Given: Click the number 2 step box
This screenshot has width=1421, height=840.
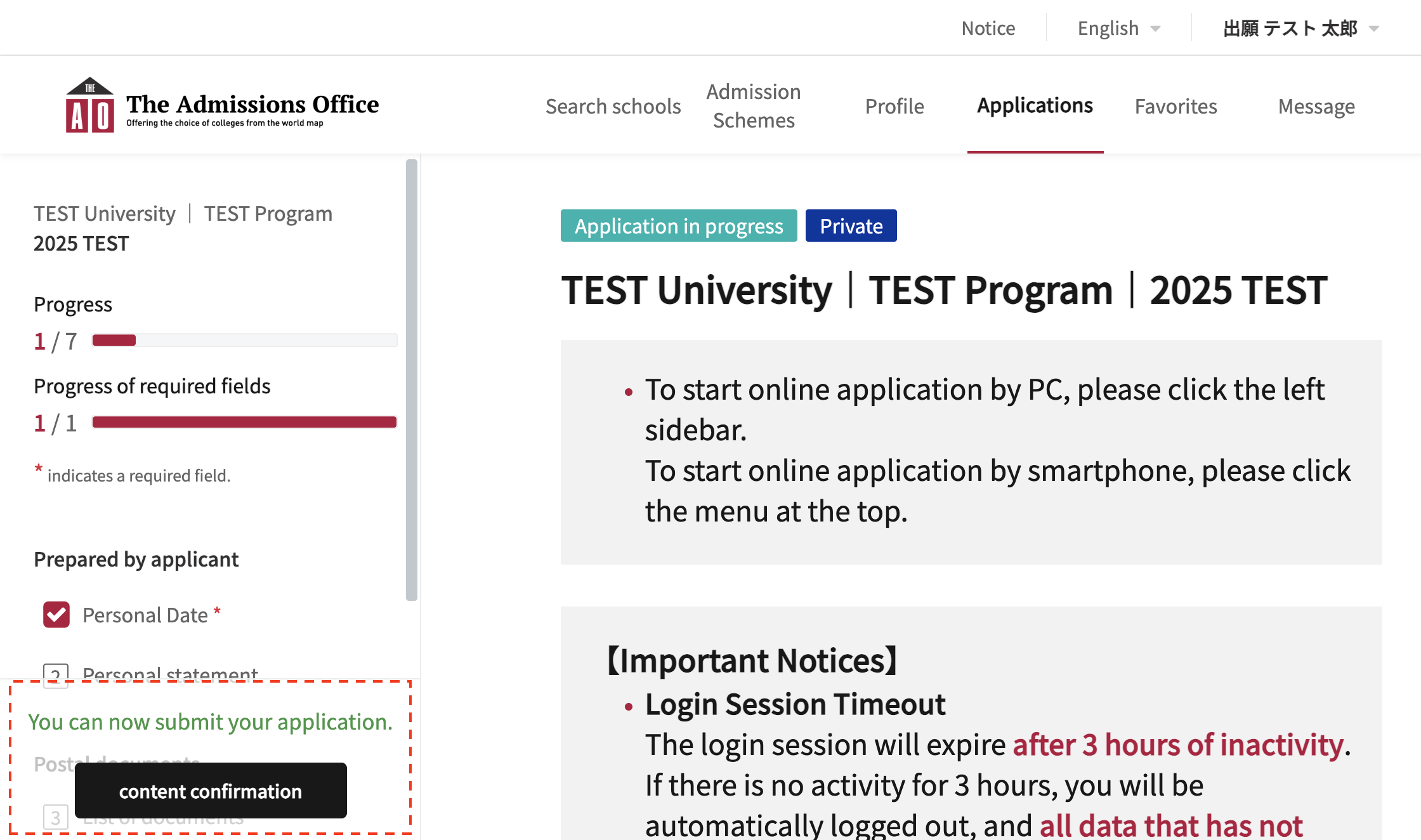Looking at the screenshot, I should pos(56,674).
